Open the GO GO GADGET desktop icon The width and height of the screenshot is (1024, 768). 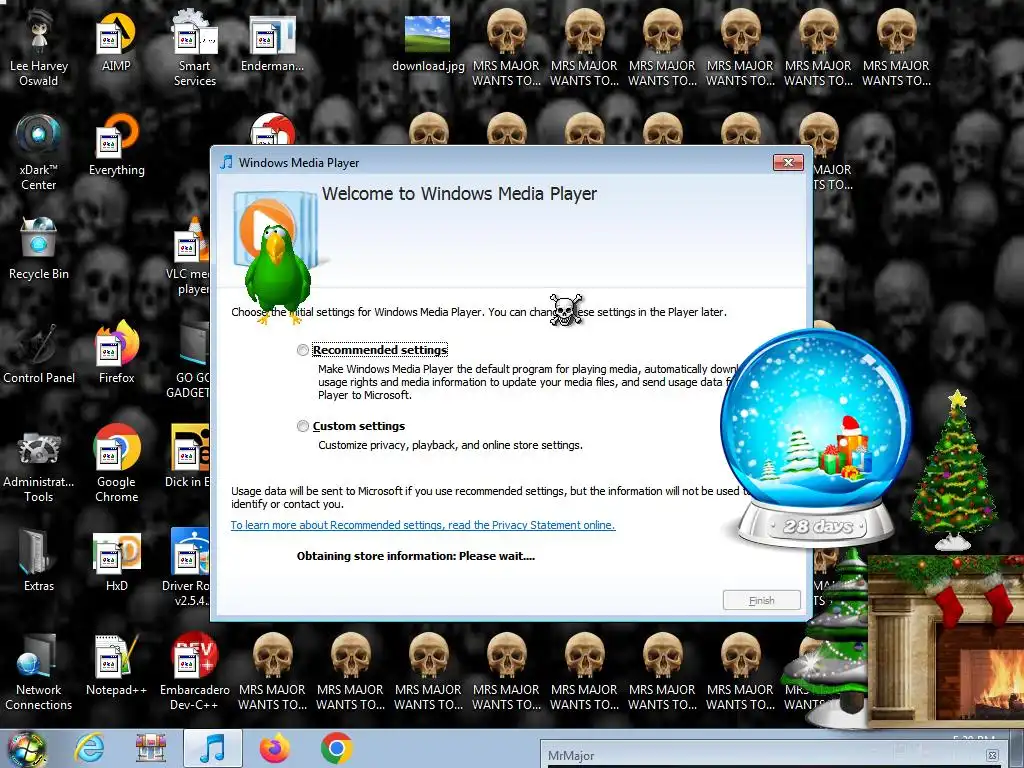(x=189, y=360)
